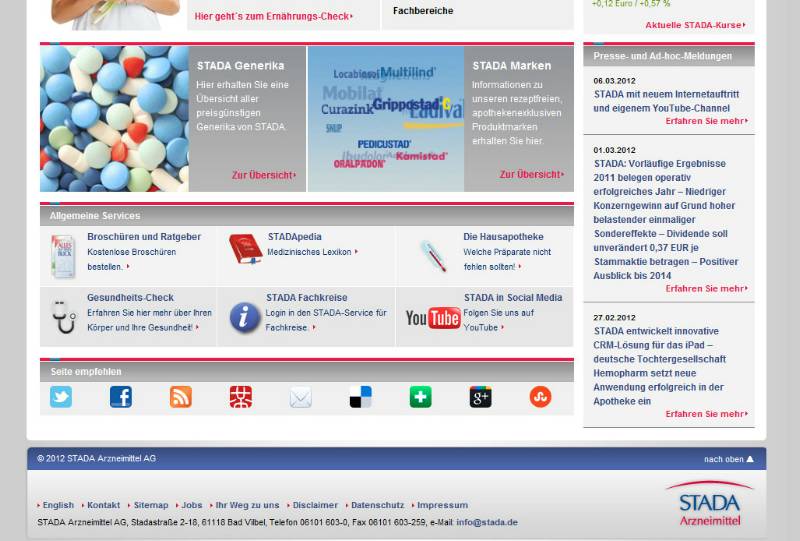The width and height of the screenshot is (800, 541).
Task: Click 'Medizinisches Lexikon' link
Action: [312, 252]
